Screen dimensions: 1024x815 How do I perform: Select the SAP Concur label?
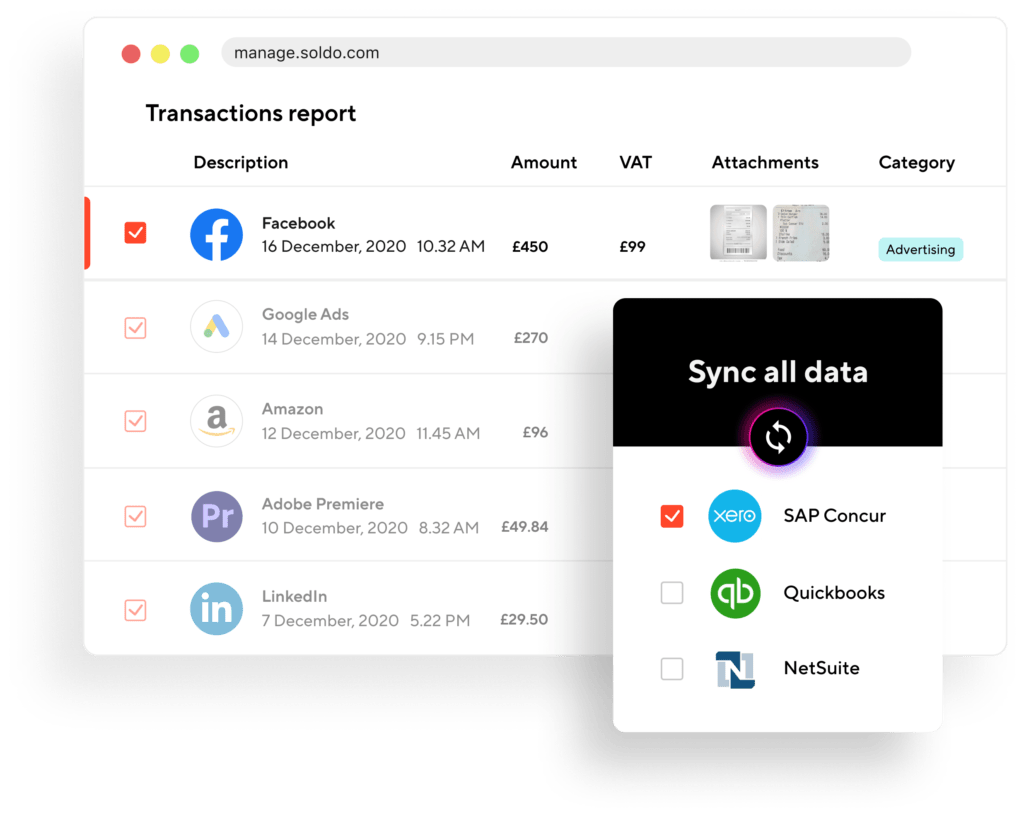coord(835,516)
